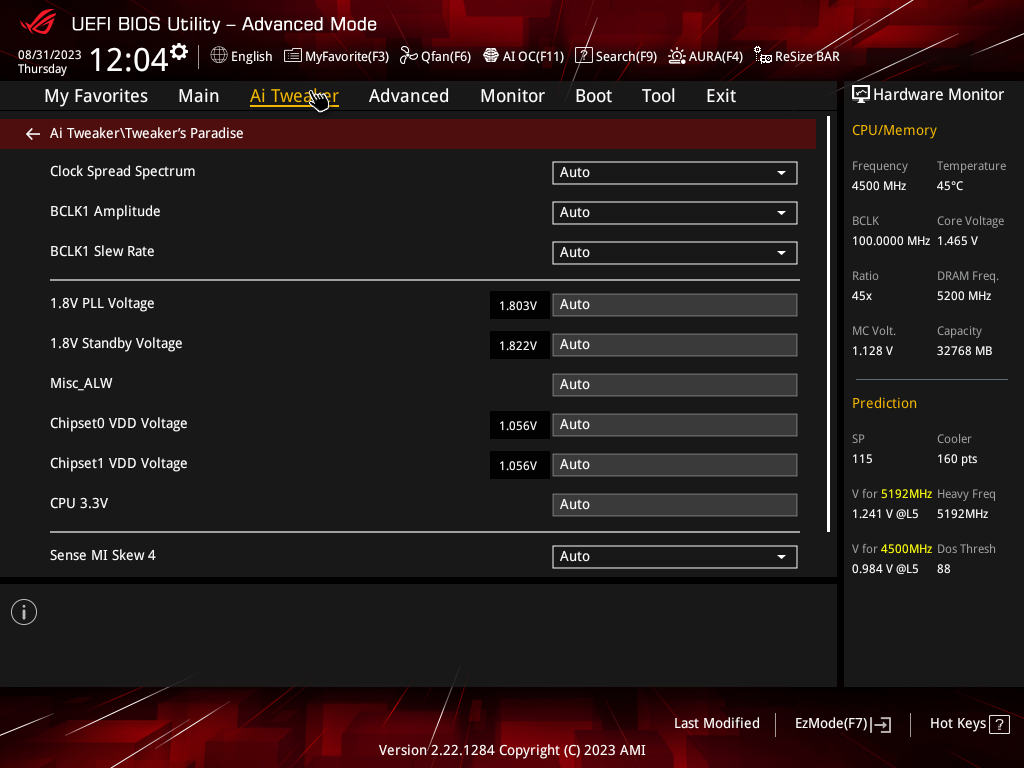Click EzMode exit arrow icon
Viewport: 1024px width, 768px height.
tap(882, 724)
